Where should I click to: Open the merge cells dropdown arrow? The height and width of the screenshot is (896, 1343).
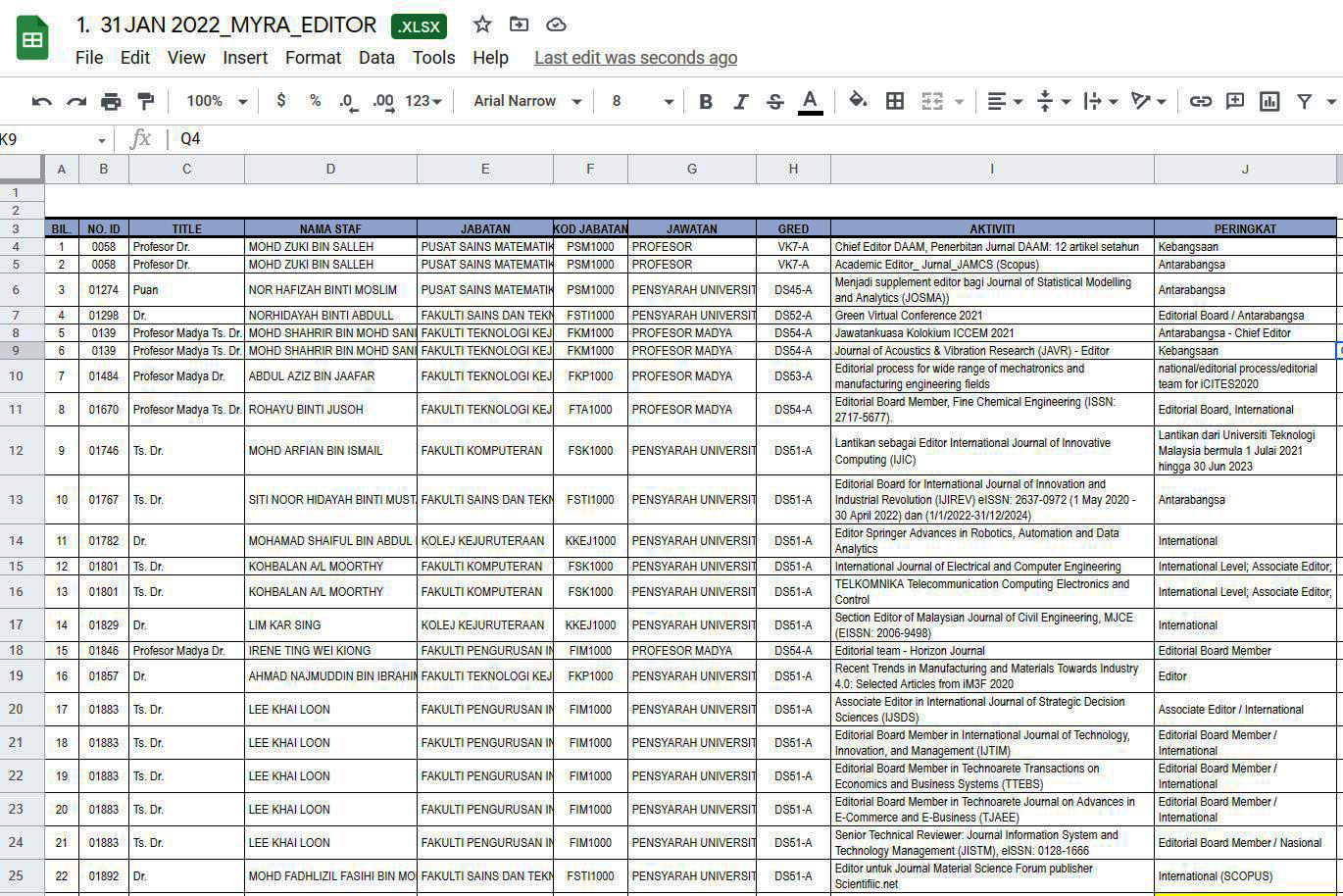pyautogui.click(x=959, y=102)
